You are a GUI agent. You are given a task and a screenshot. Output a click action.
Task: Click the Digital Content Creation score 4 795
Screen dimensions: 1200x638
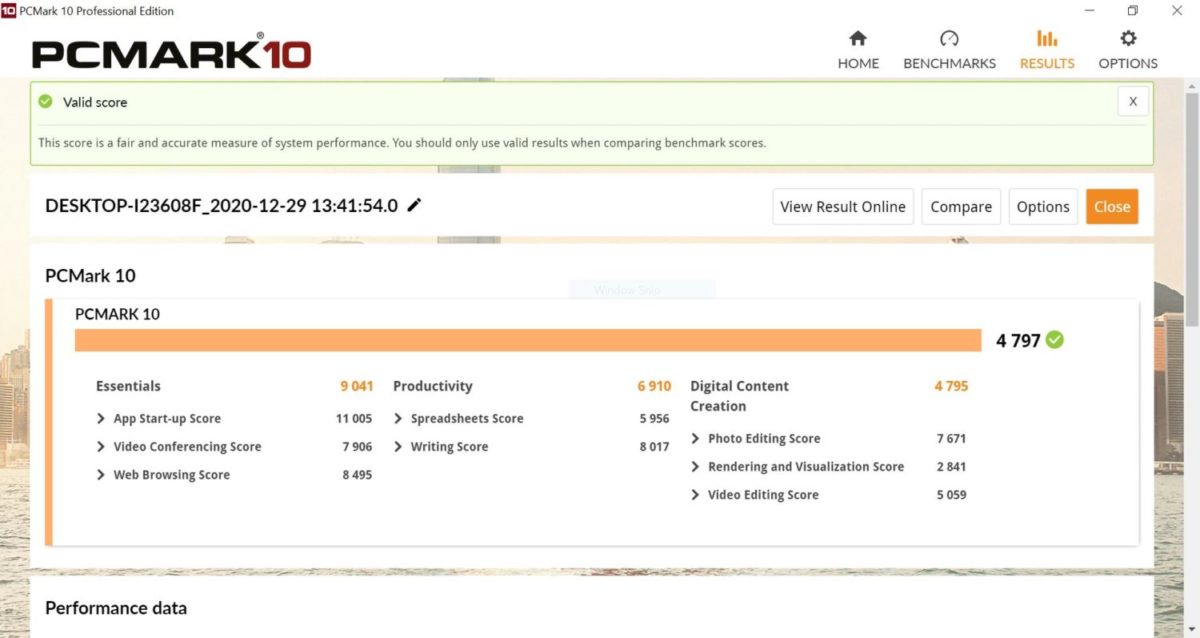(x=951, y=386)
